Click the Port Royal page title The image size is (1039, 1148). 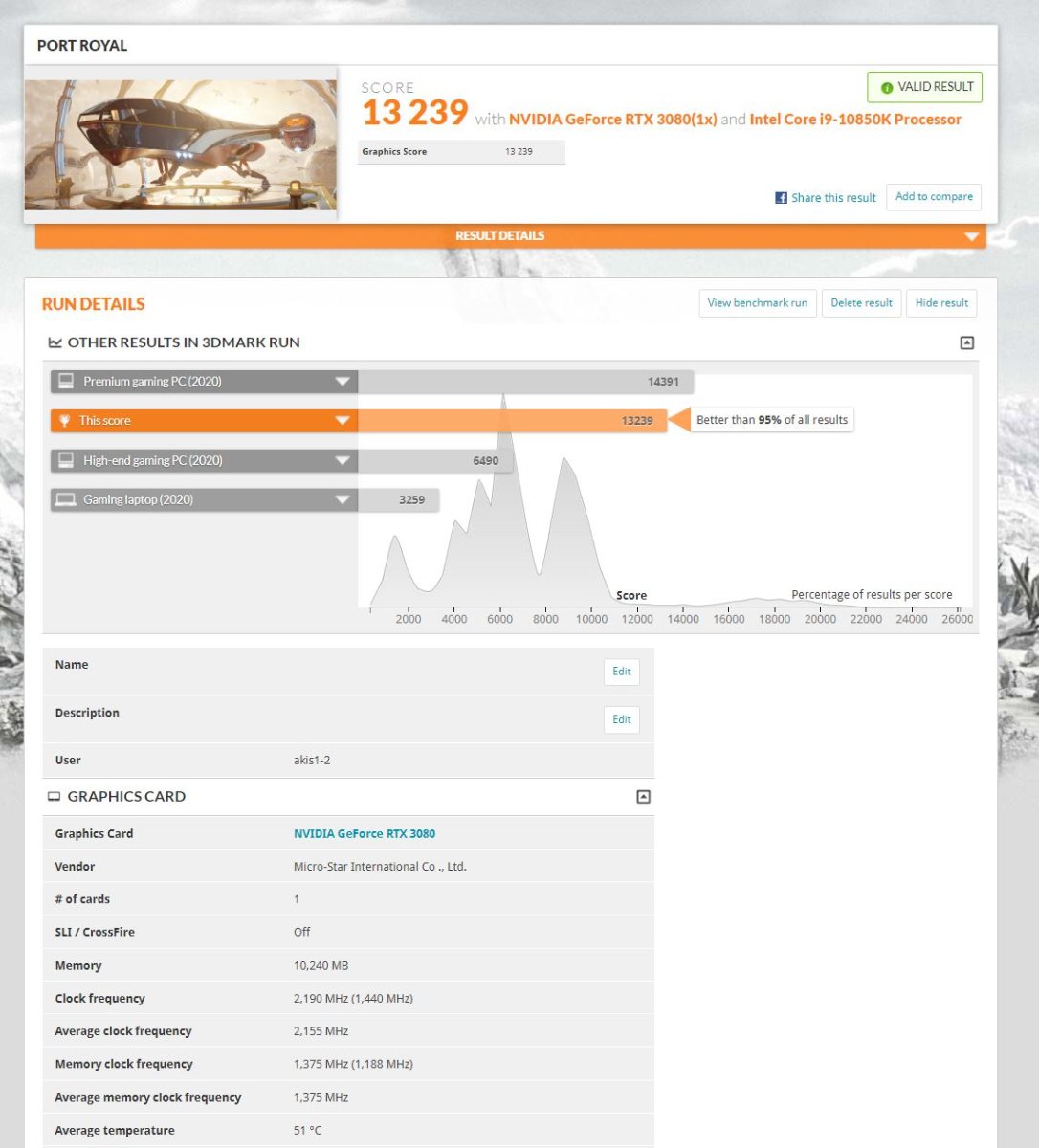click(x=81, y=46)
